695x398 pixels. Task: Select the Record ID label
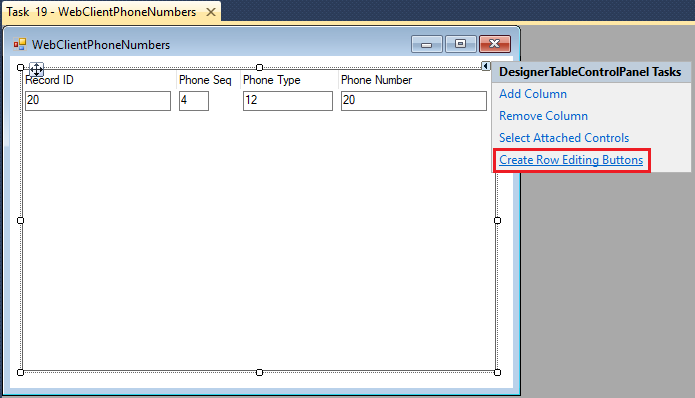[x=49, y=80]
